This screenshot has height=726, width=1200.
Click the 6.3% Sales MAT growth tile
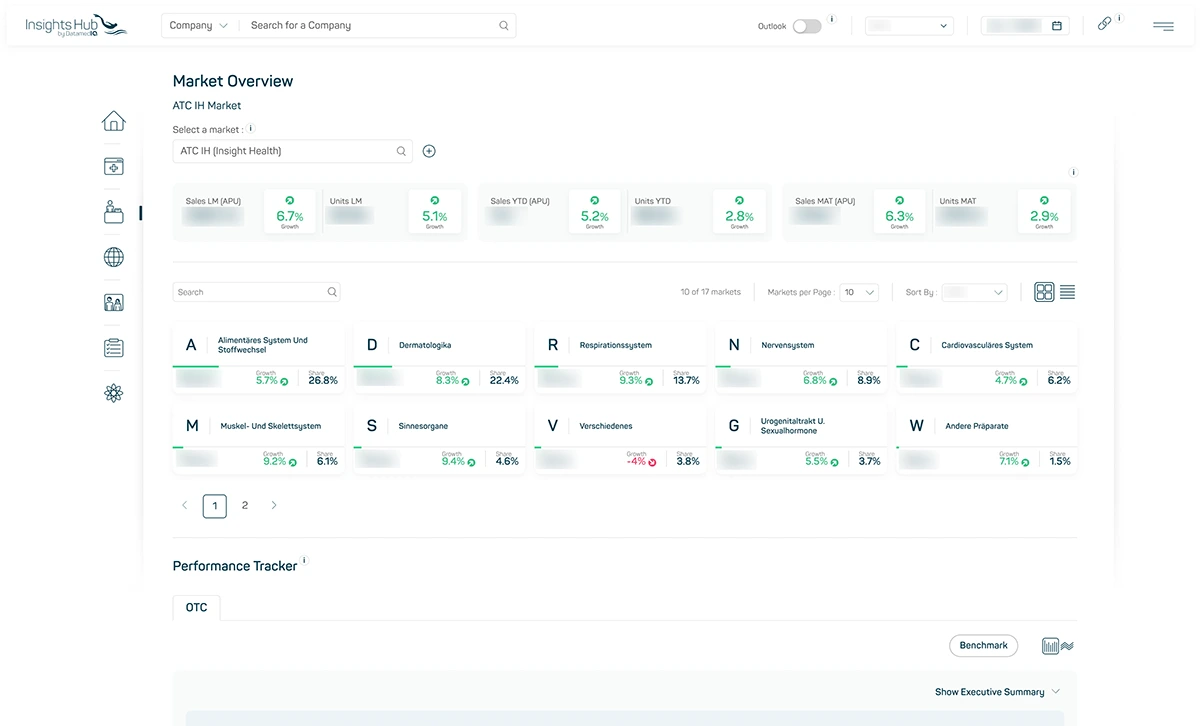click(900, 212)
